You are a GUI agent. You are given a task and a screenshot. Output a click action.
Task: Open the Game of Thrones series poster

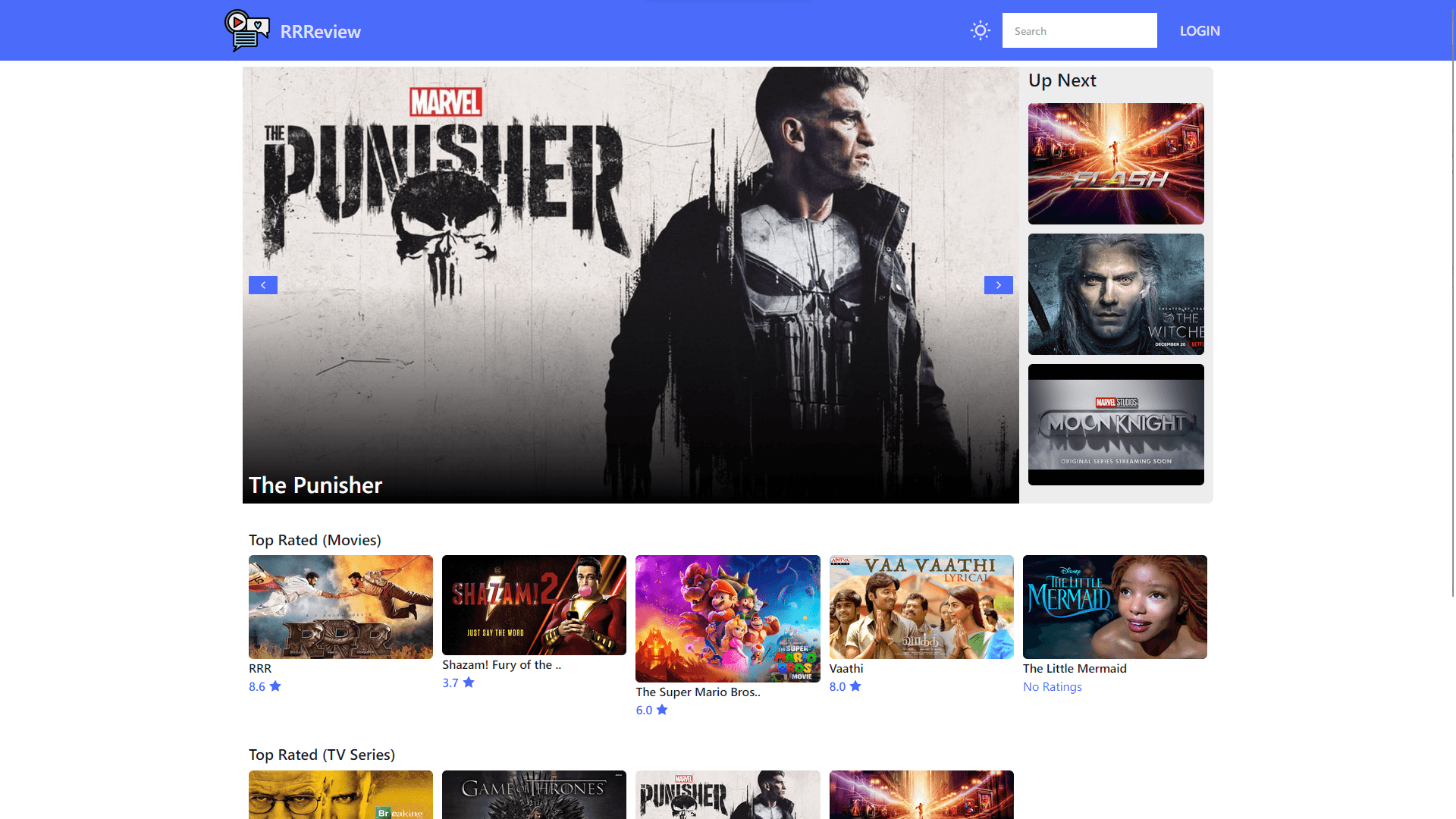pos(534,795)
